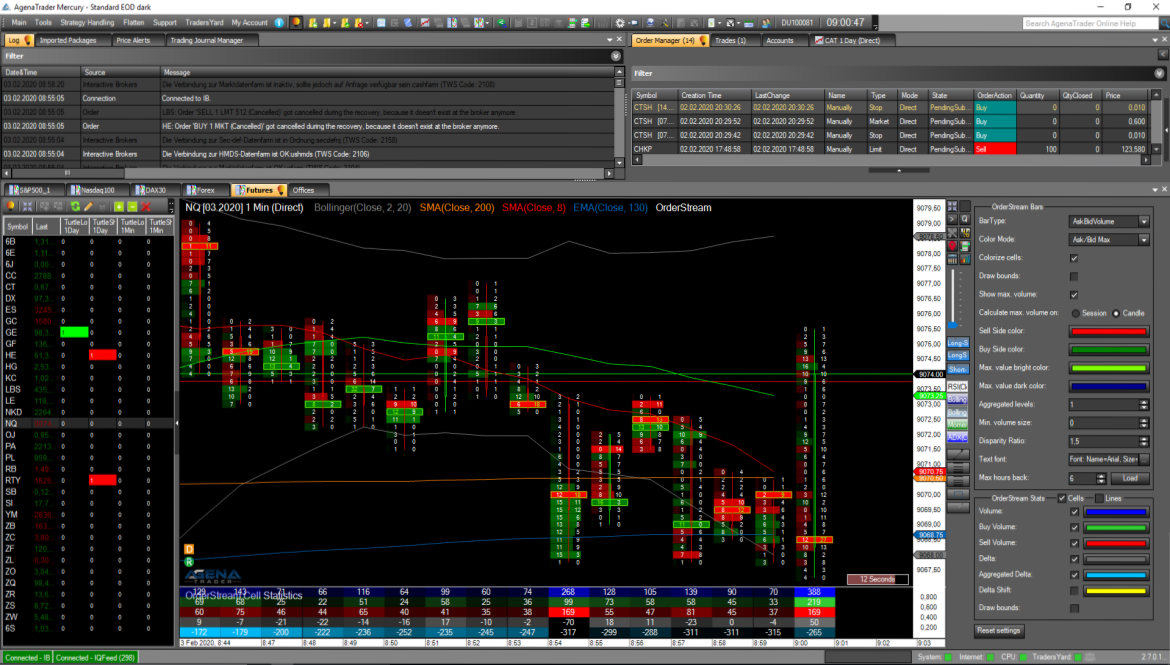
Task: Click the RSI indicator button beside chart
Action: 957,387
